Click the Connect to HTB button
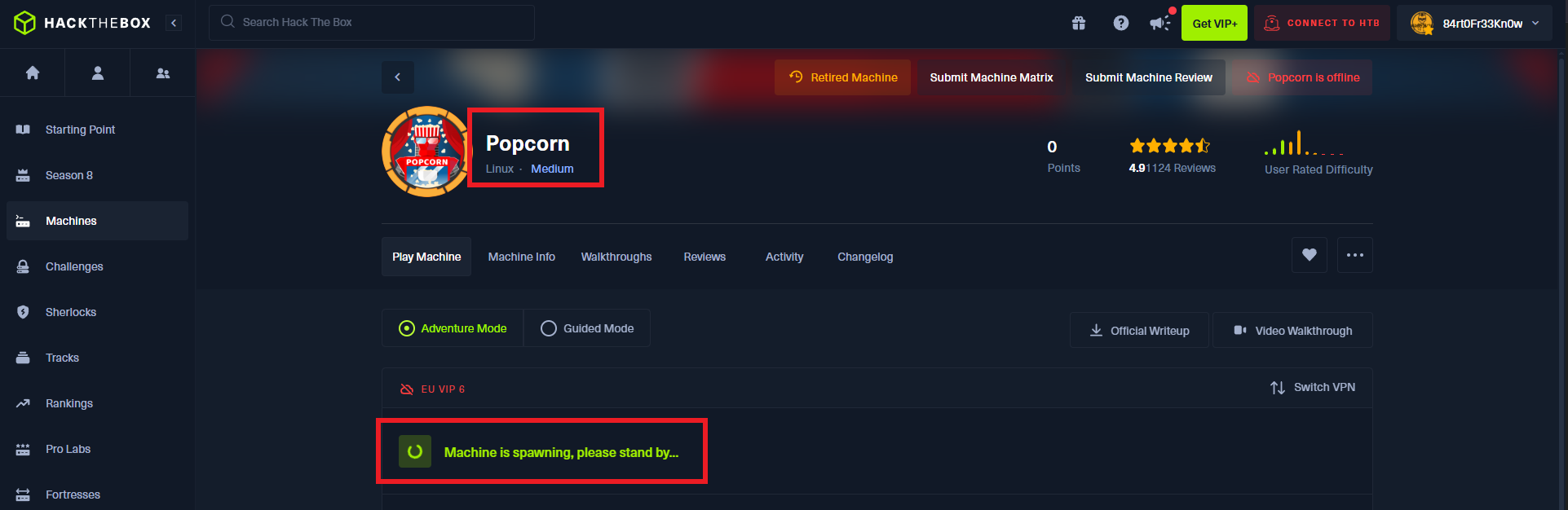 click(1322, 23)
